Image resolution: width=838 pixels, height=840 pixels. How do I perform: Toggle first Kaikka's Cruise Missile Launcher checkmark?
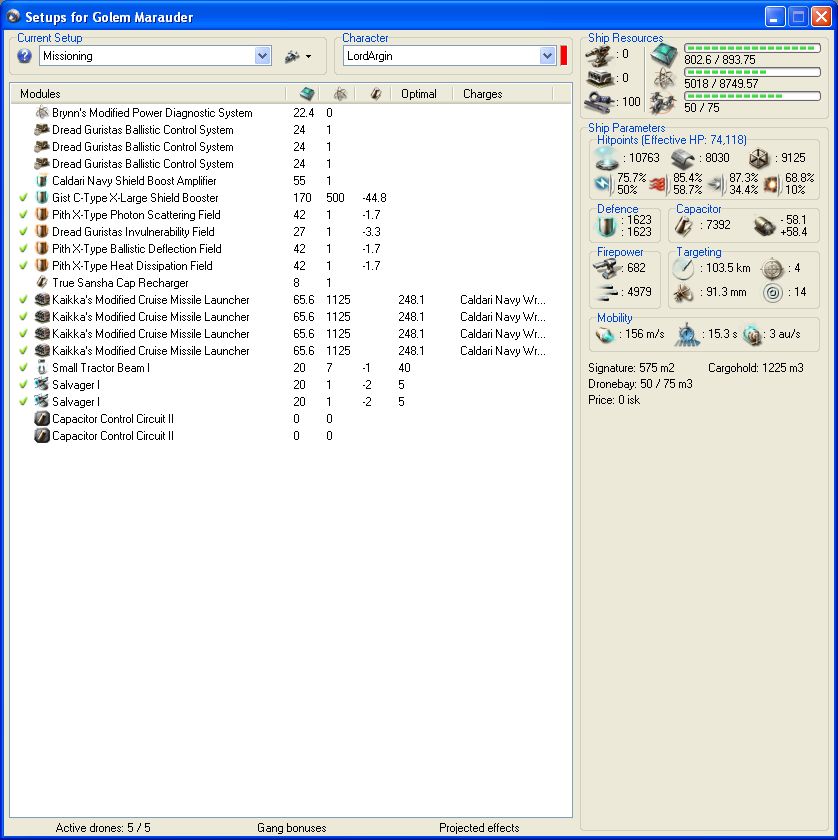[x=23, y=300]
